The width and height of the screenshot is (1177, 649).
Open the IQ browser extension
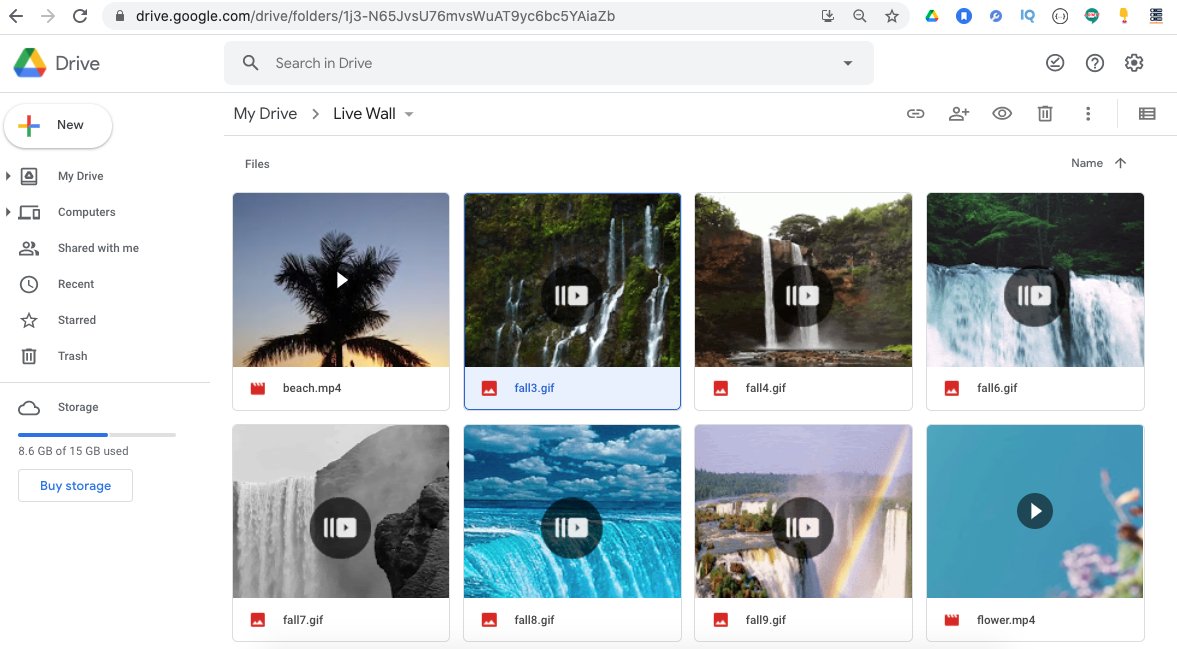[x=1028, y=16]
